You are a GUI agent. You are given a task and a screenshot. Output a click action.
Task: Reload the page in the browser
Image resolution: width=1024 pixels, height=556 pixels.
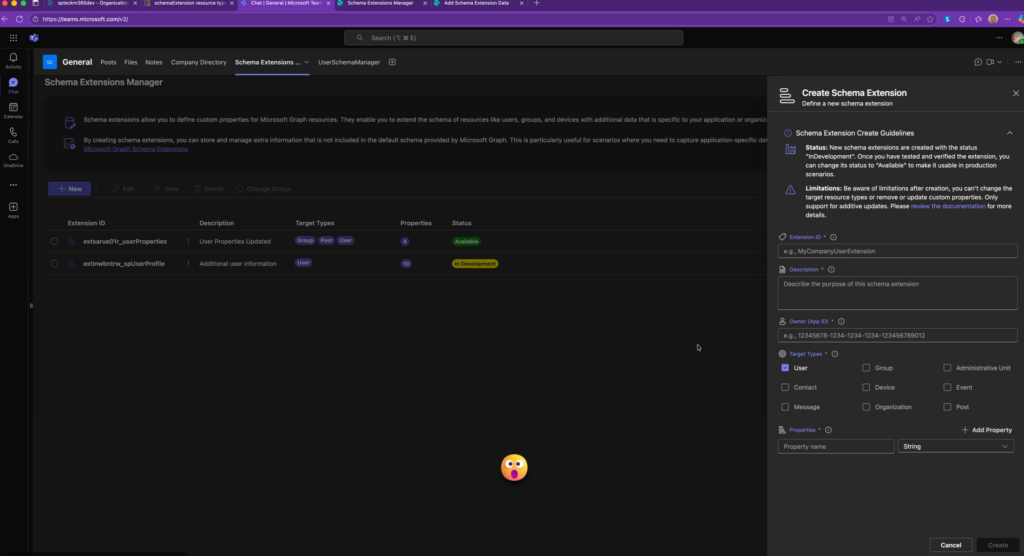click(x=19, y=19)
